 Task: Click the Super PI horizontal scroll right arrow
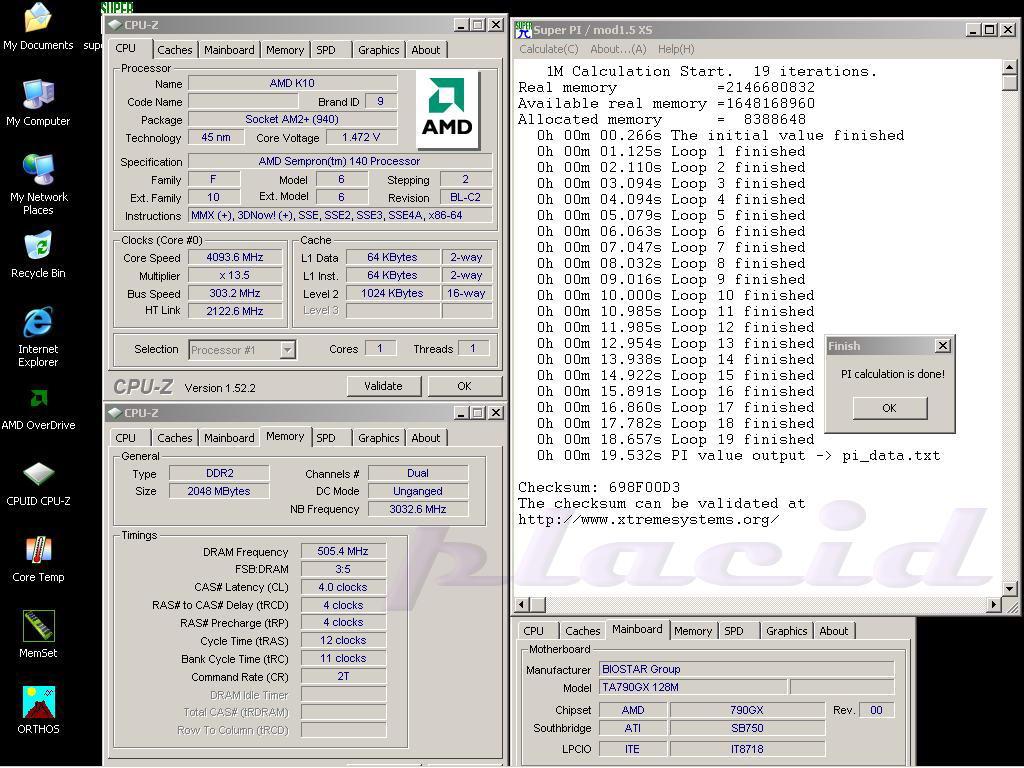(994, 605)
